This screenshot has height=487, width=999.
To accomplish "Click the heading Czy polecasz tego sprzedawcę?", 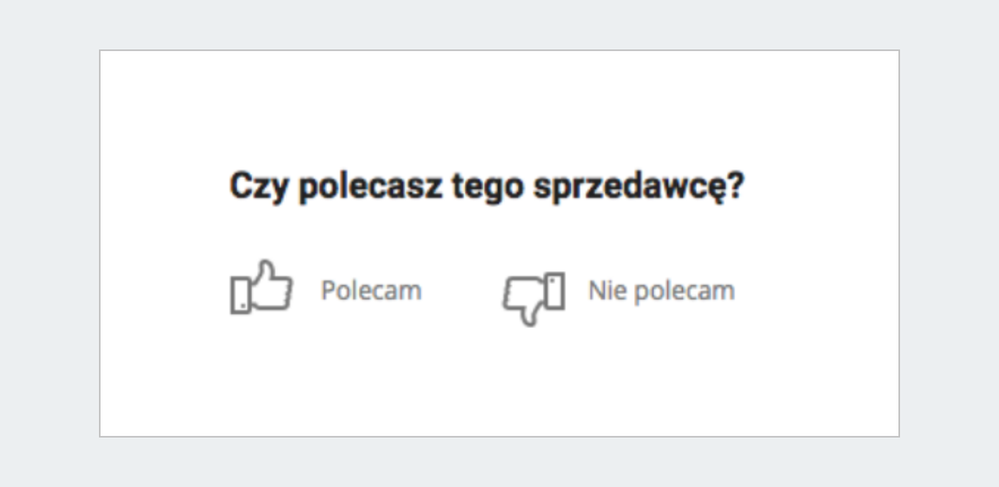I will (x=487, y=187).
